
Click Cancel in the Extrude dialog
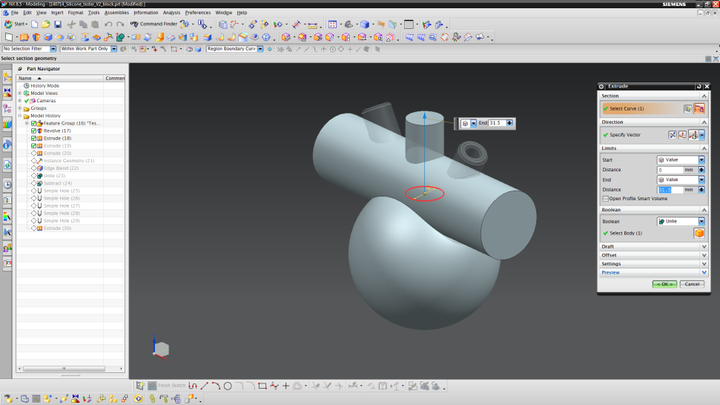[x=692, y=284]
